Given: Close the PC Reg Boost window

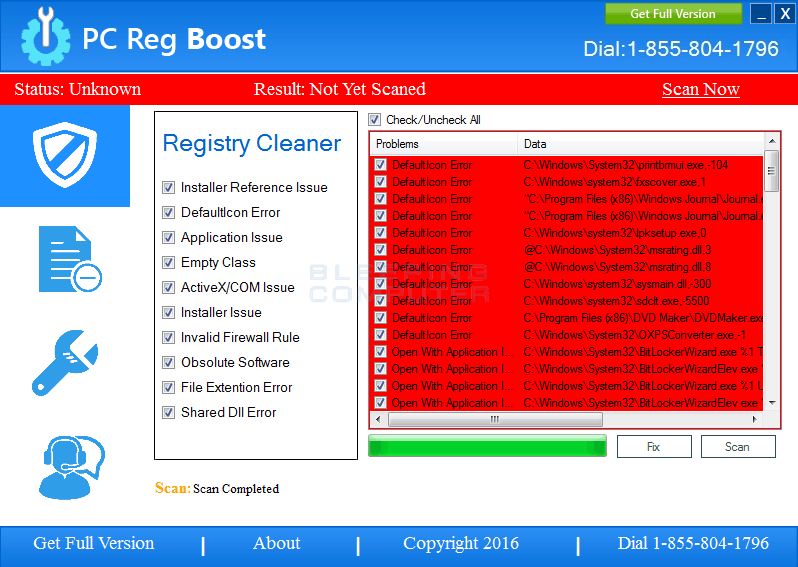Looking at the screenshot, I should [x=785, y=14].
